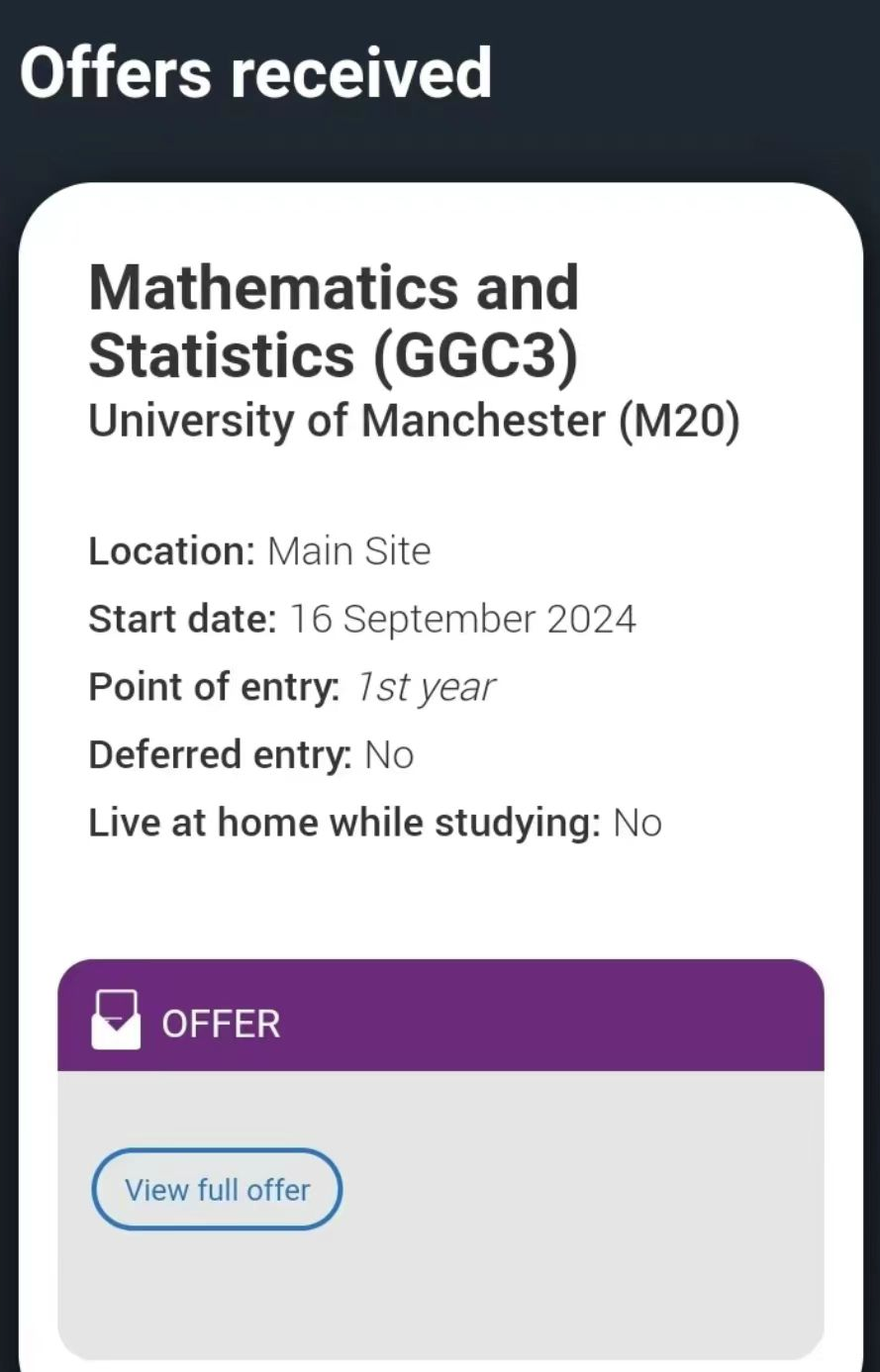Click Point of entry 1st year
The image size is (880, 1372).
[292, 687]
